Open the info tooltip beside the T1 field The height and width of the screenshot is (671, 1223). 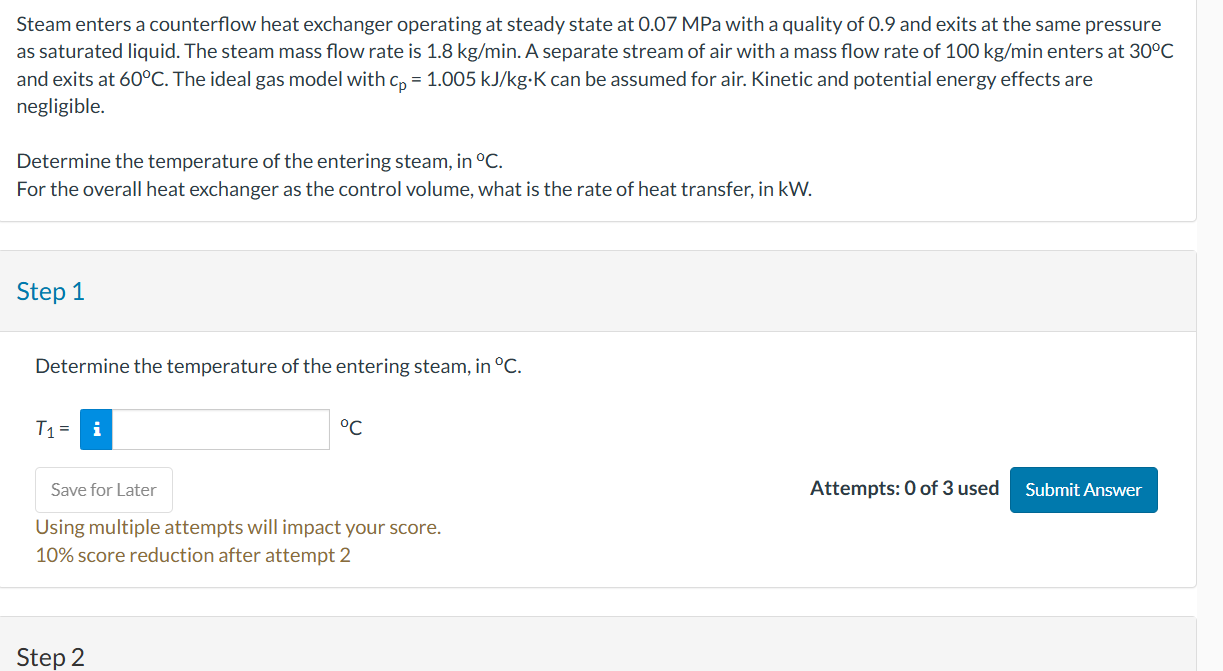[x=96, y=428]
